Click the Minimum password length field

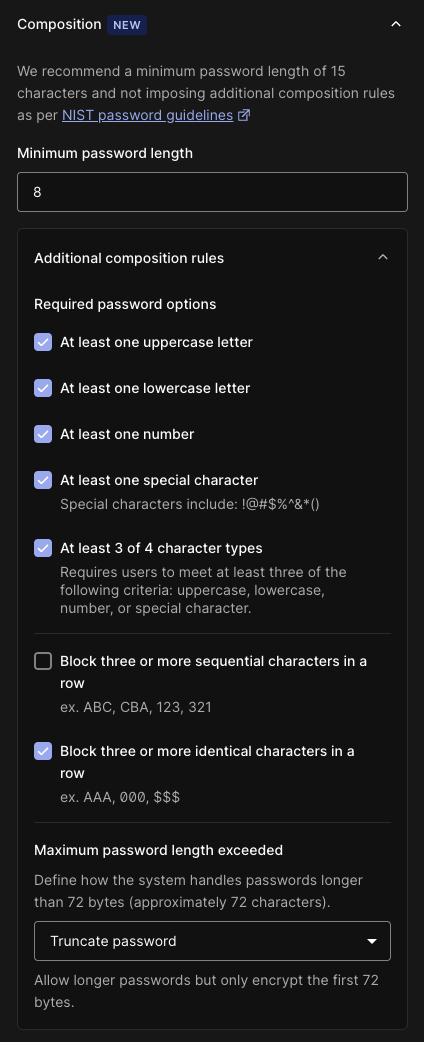(x=212, y=192)
